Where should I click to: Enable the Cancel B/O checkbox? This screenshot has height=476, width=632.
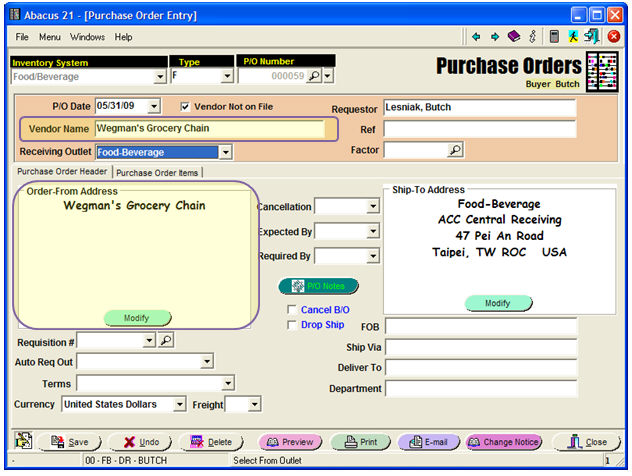point(292,310)
